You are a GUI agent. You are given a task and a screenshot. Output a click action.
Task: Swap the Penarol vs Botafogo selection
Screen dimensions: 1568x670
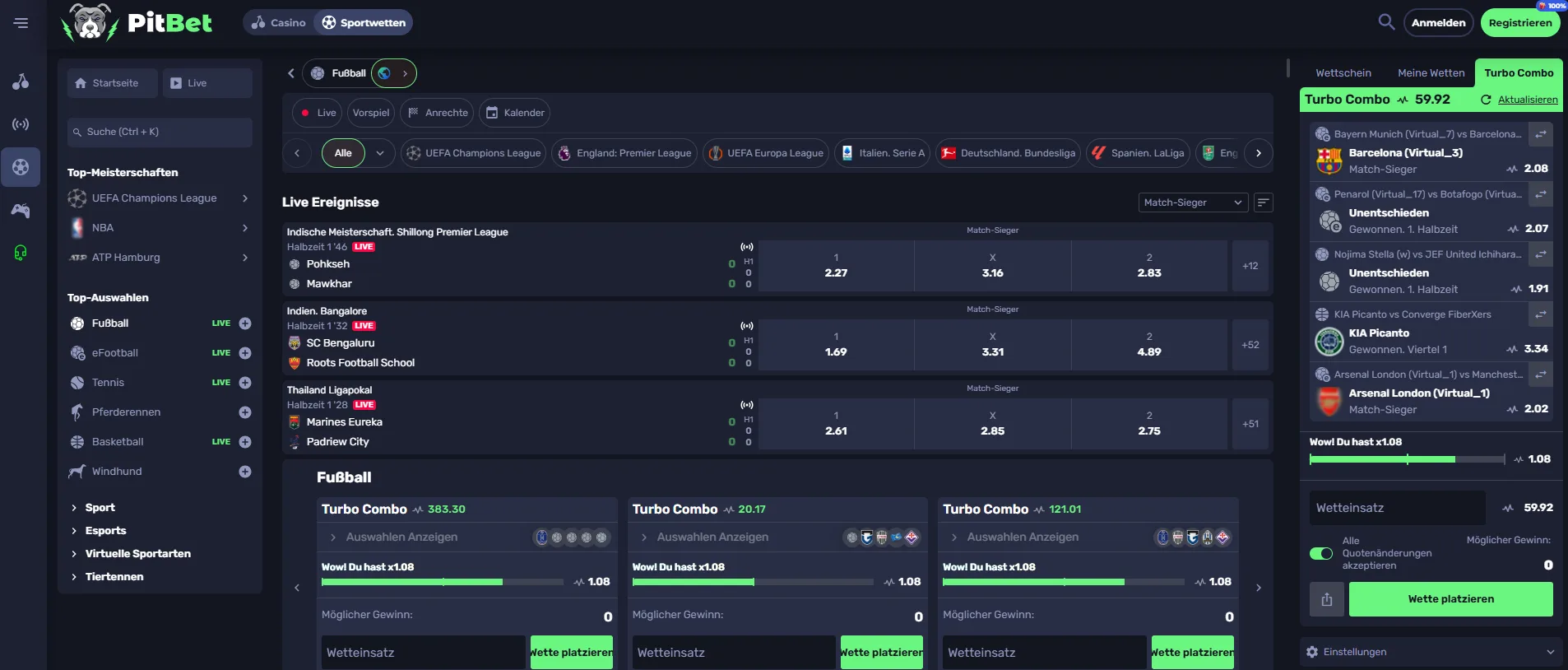point(1541,194)
